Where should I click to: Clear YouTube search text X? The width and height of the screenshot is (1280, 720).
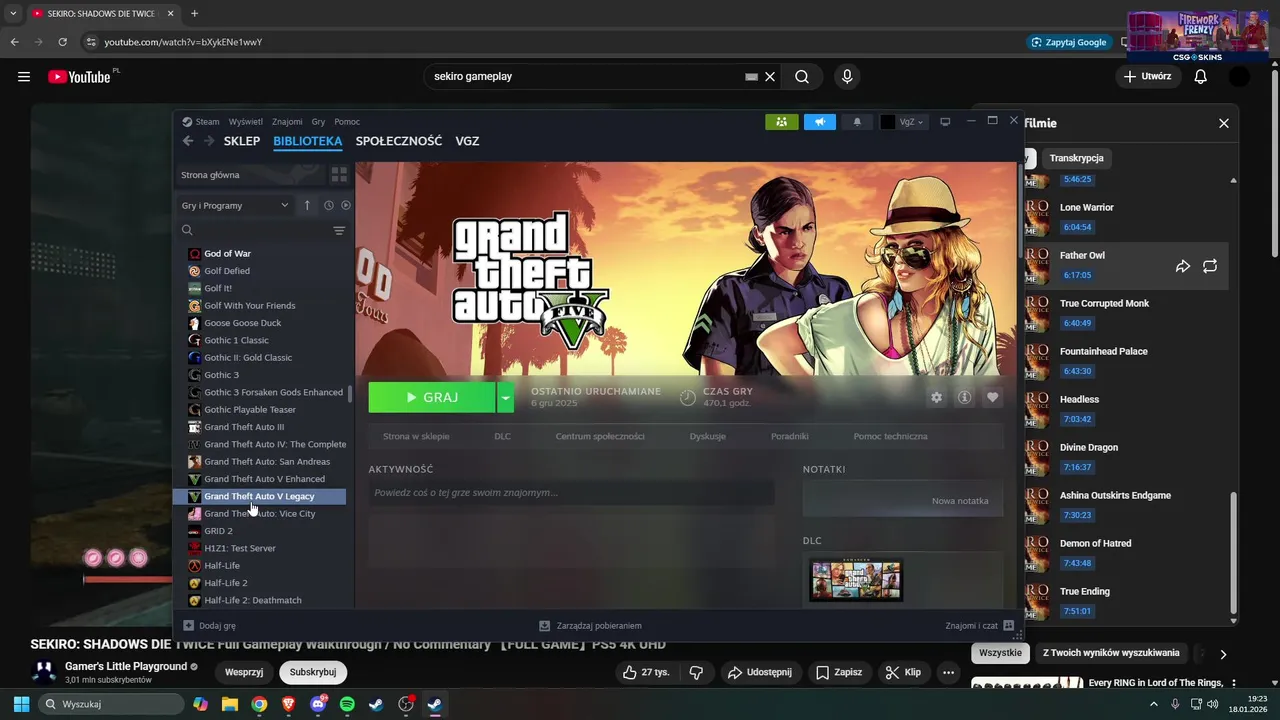(x=770, y=76)
